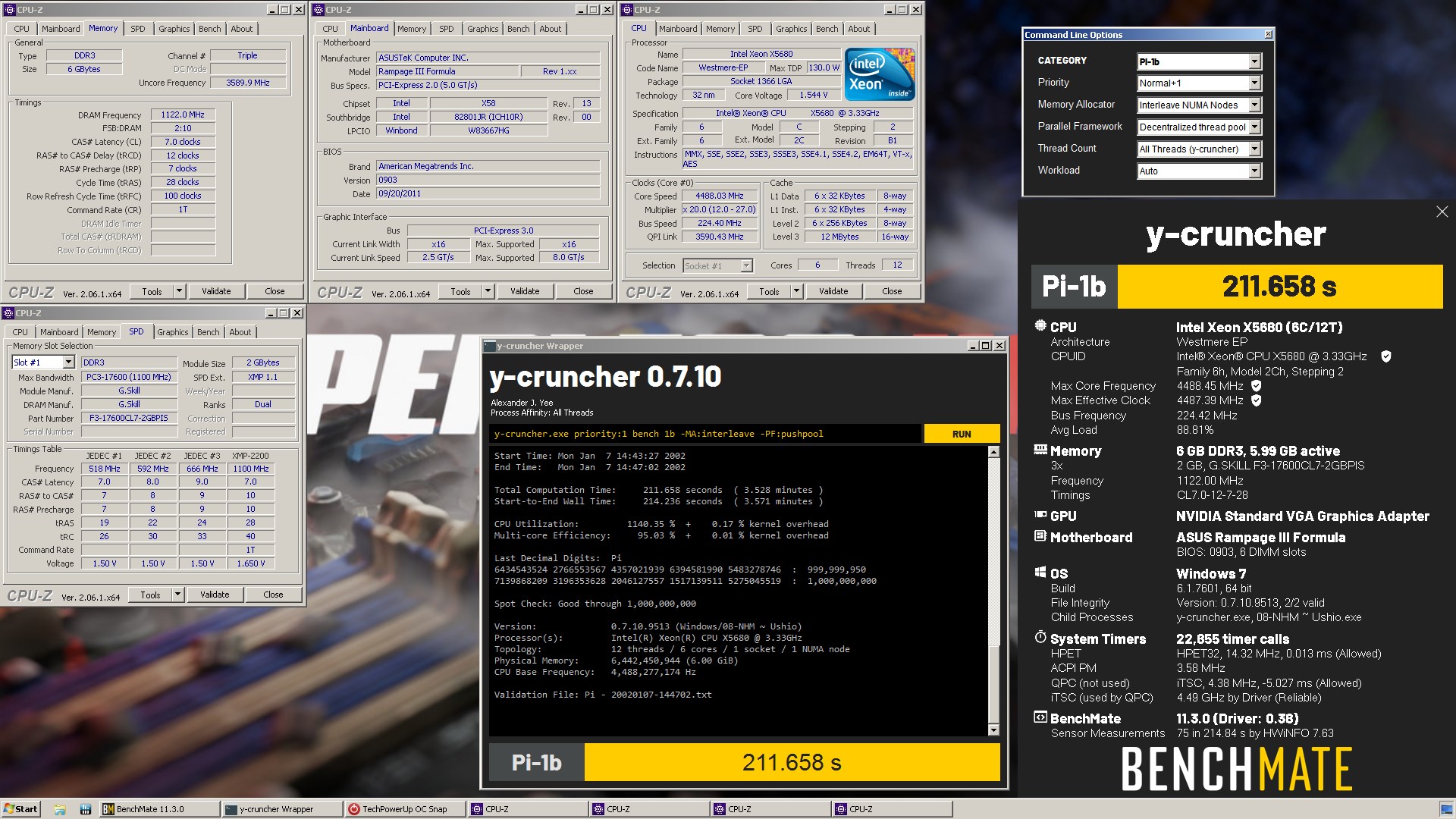This screenshot has width=1456, height=819.
Task: Open Tools dropdown arrow in CPU-Z SPD window
Action: (x=178, y=595)
